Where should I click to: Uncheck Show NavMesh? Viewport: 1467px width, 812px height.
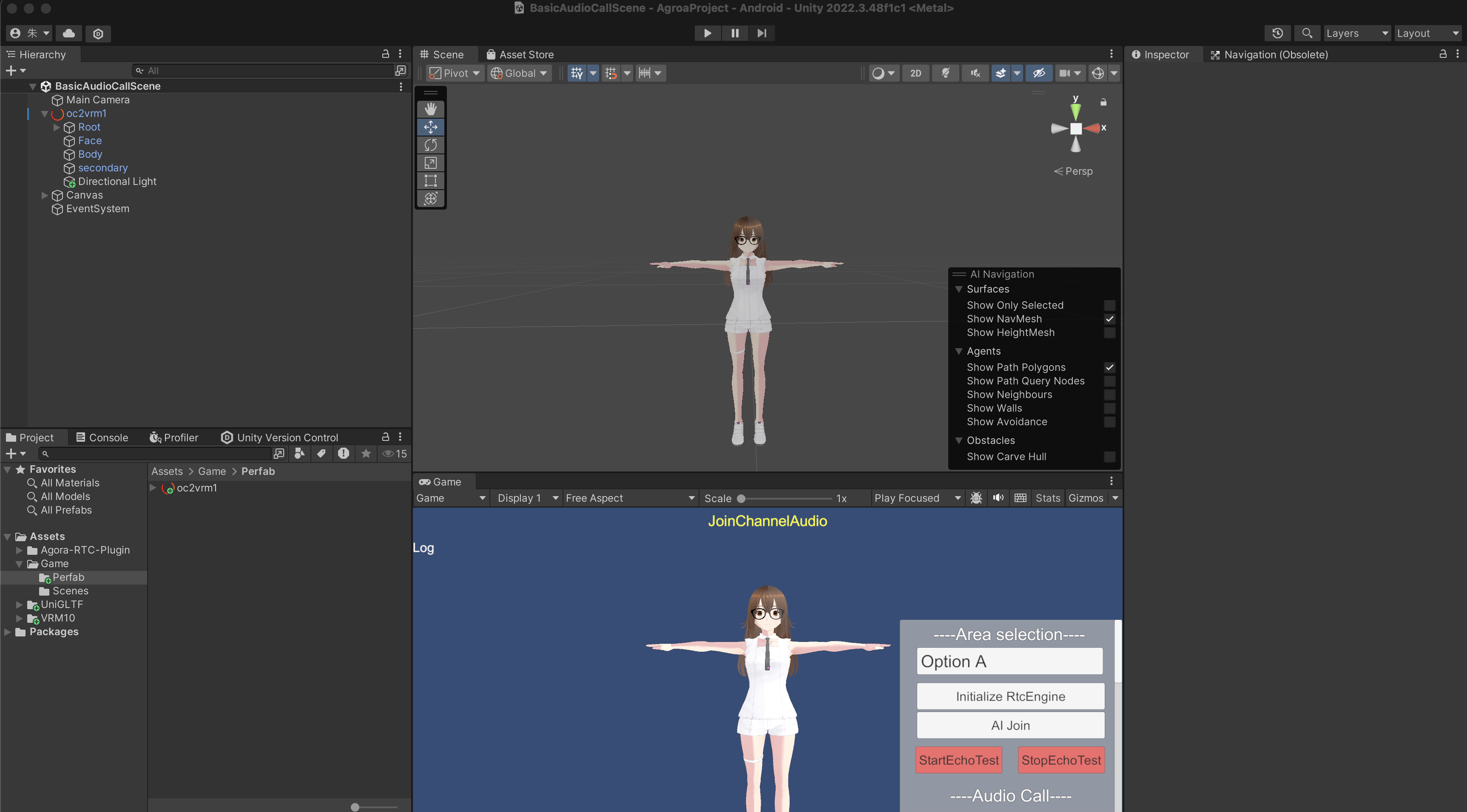[x=1109, y=319]
